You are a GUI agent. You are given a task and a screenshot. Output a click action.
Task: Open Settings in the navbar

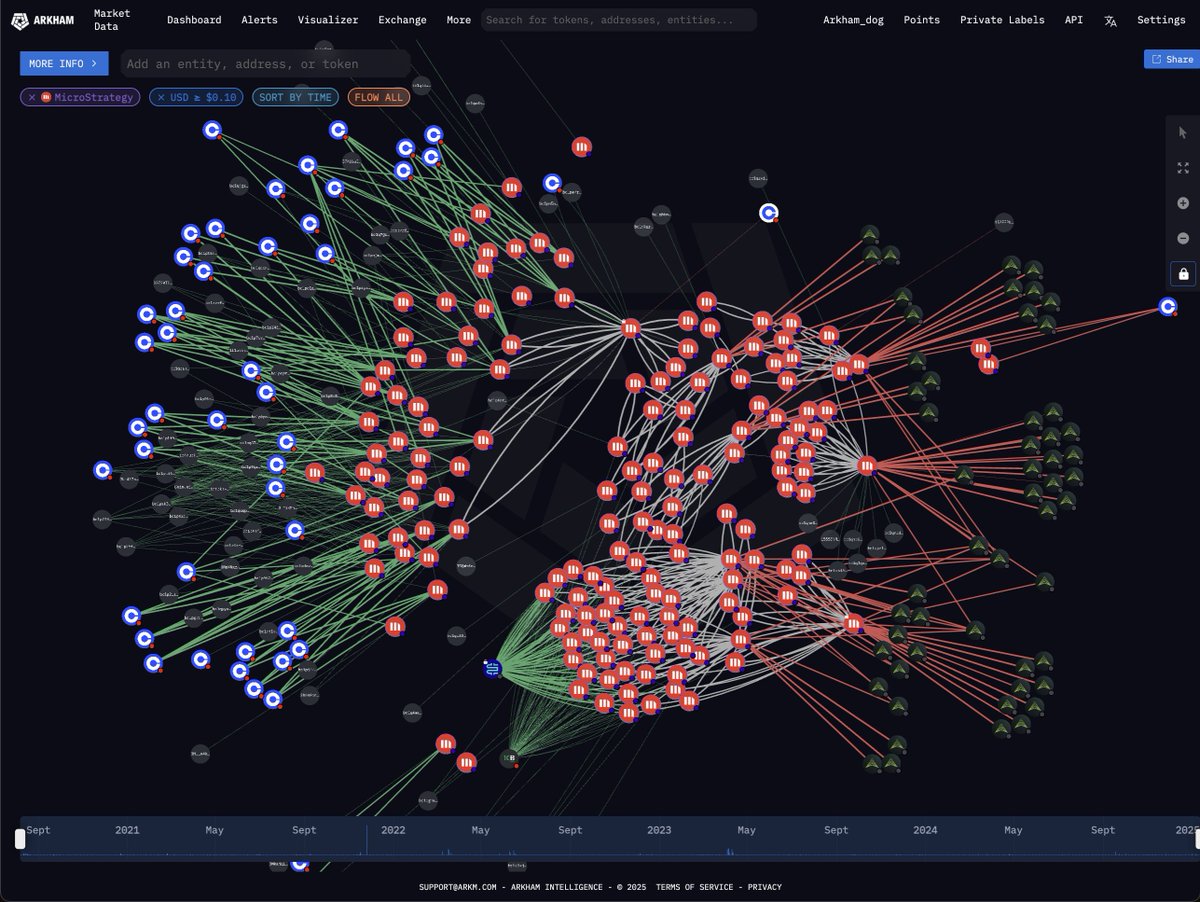pos(1161,20)
